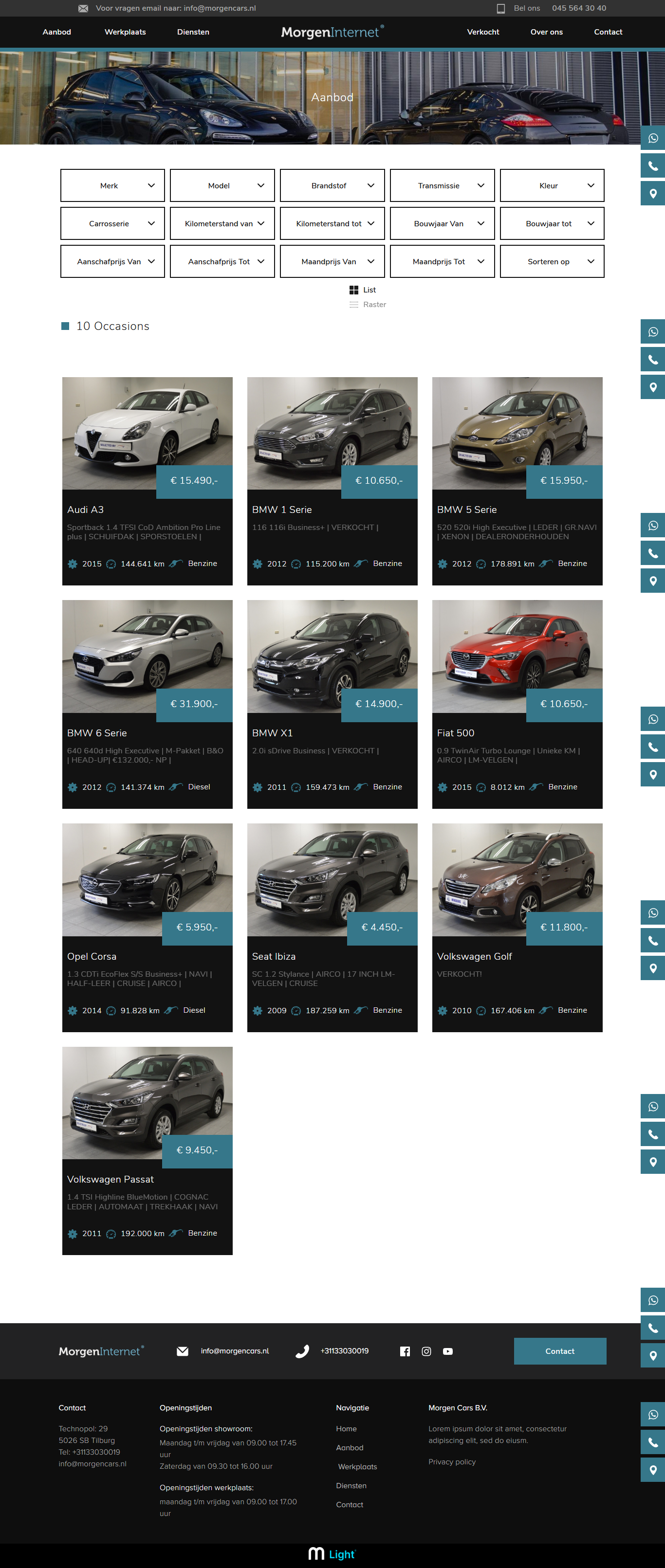Click the Audi A3 listing title
This screenshot has width=665, height=1568.
tap(85, 510)
